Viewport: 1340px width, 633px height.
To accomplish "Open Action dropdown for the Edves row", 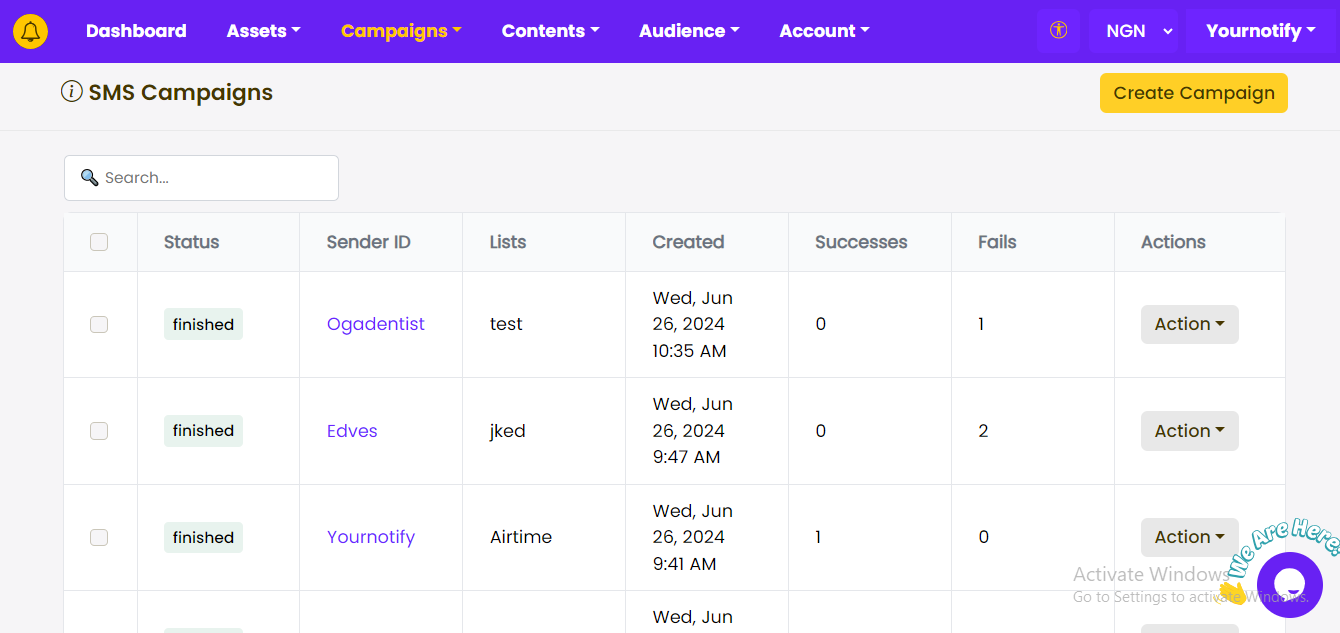I will (1190, 431).
